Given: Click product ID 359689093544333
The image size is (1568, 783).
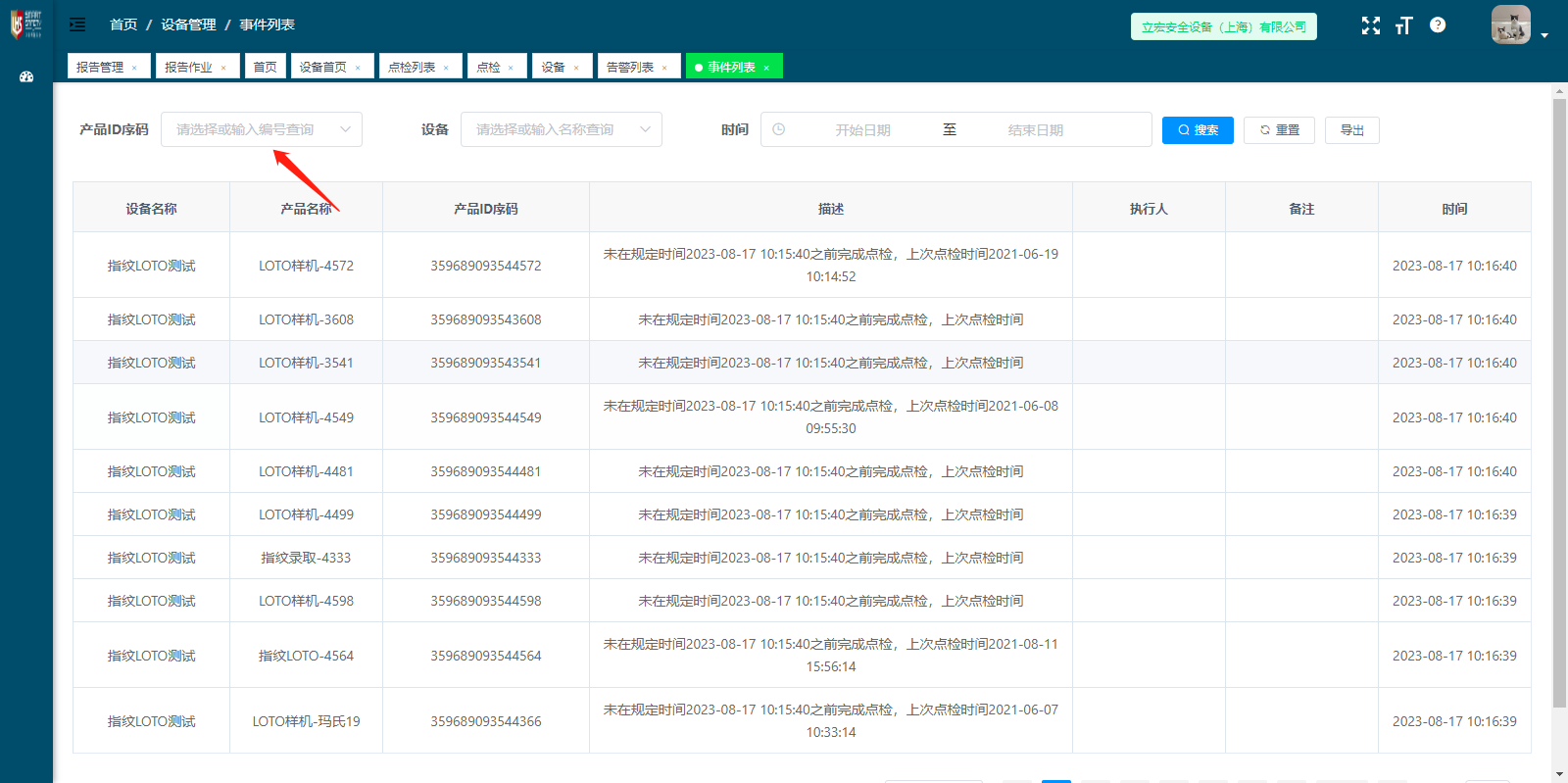Looking at the screenshot, I should point(486,558).
